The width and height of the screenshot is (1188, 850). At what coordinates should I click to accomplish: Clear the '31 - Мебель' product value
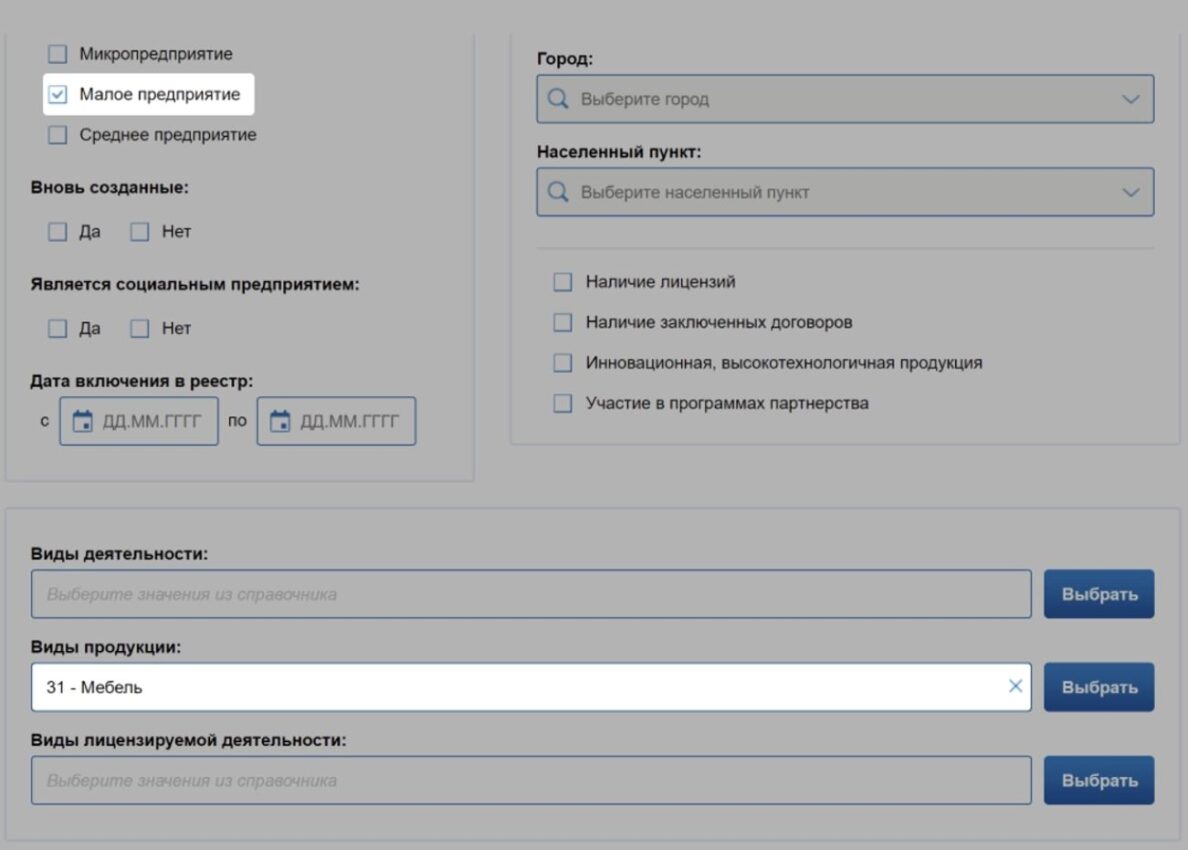1015,686
